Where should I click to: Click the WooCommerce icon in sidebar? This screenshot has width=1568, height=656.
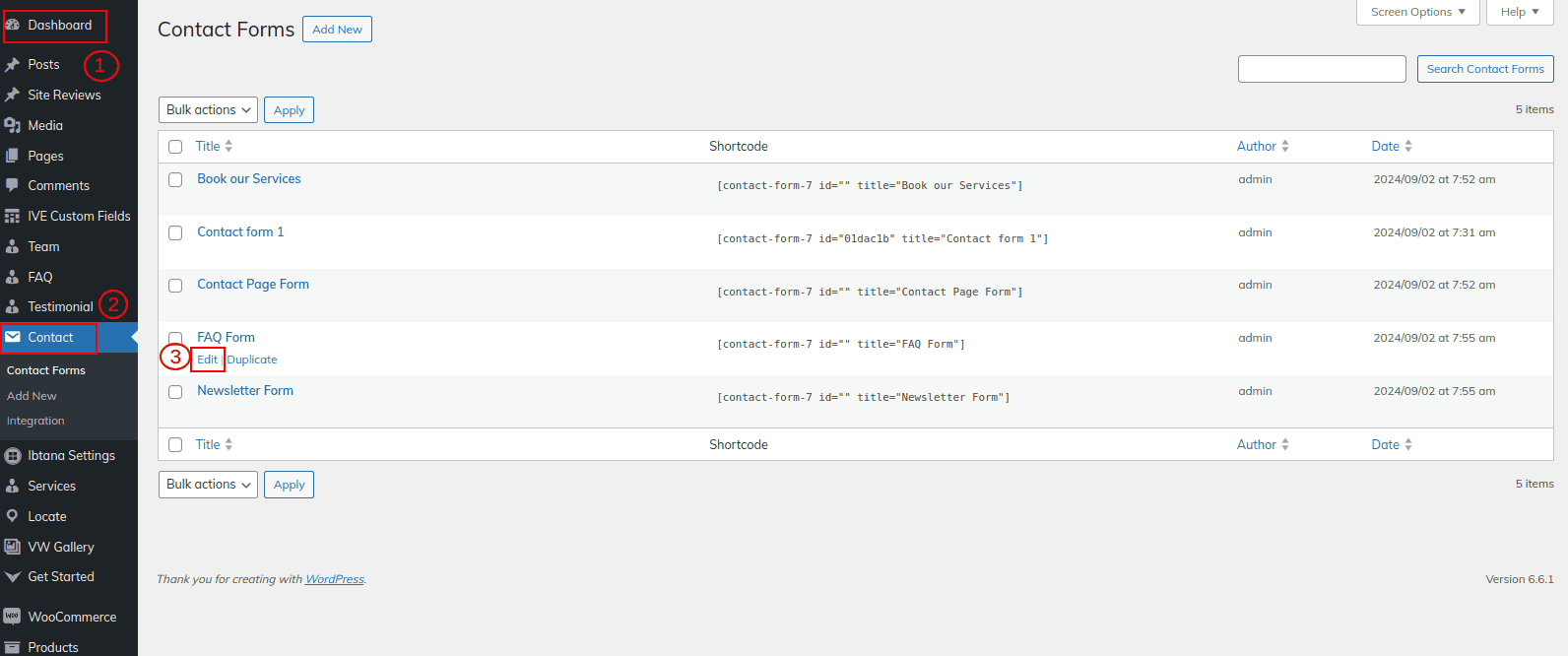pyautogui.click(x=13, y=617)
